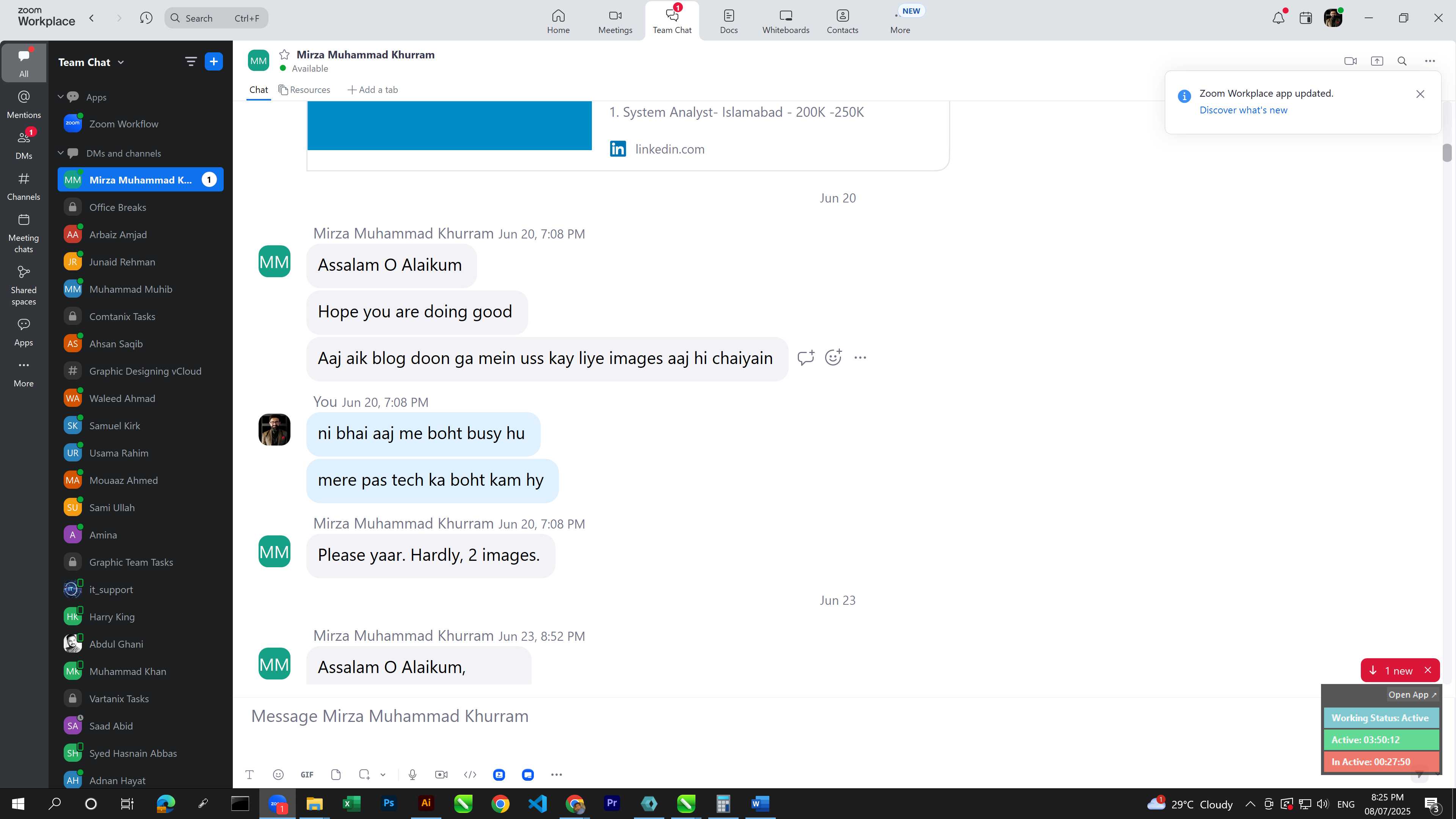Open the notifications bell
Screen dimensions: 1456x819
tap(1279, 18)
